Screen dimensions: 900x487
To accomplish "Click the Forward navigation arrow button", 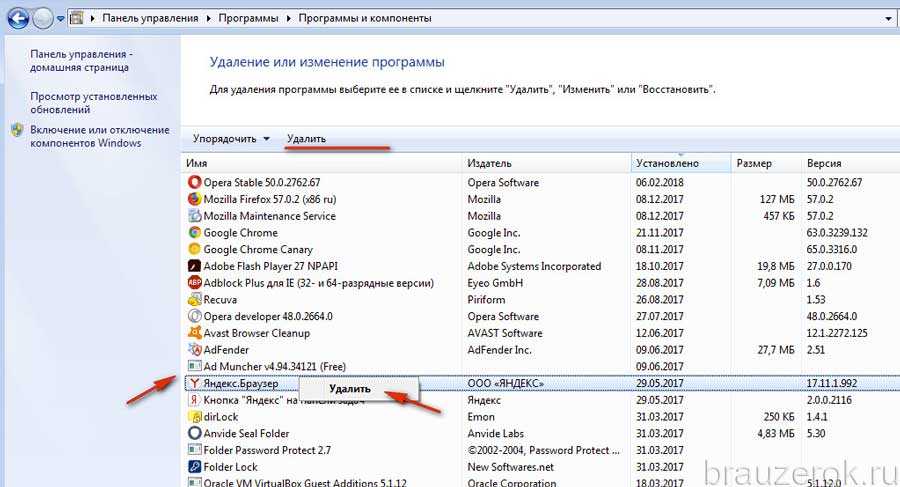I will [x=42, y=18].
